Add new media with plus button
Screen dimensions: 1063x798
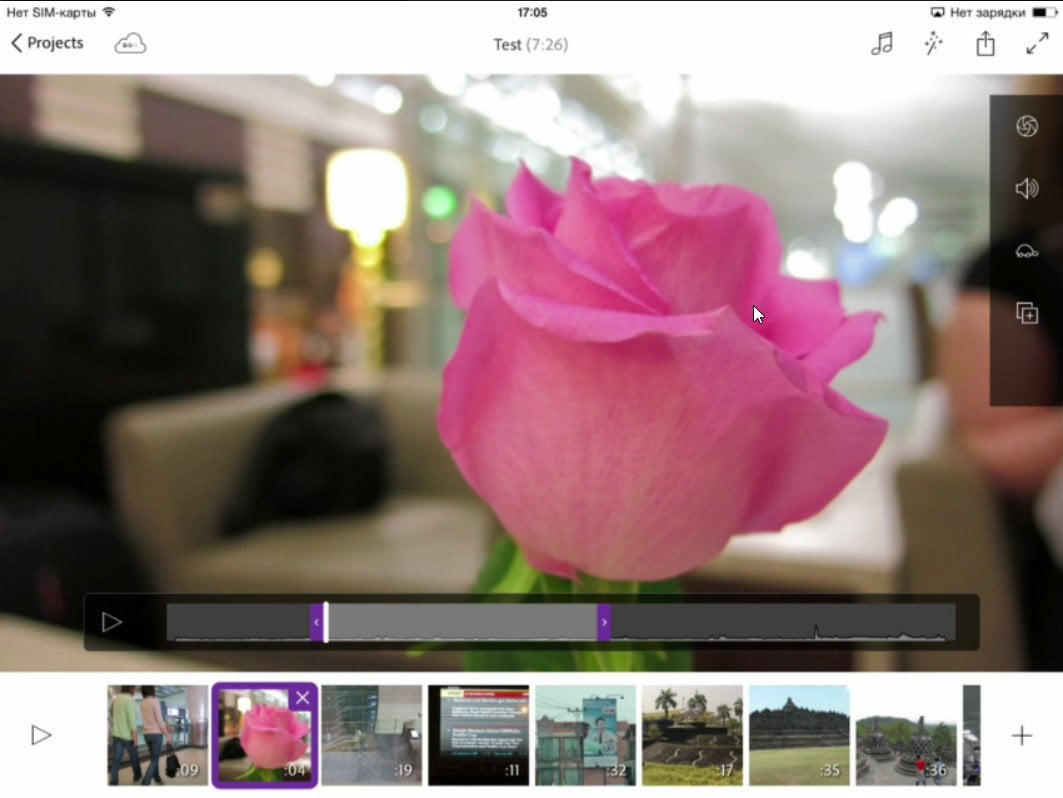[1021, 736]
